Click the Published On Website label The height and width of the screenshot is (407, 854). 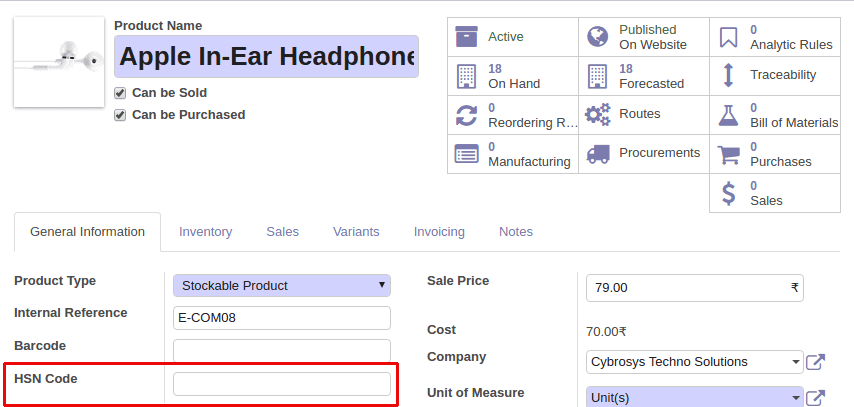(652, 37)
